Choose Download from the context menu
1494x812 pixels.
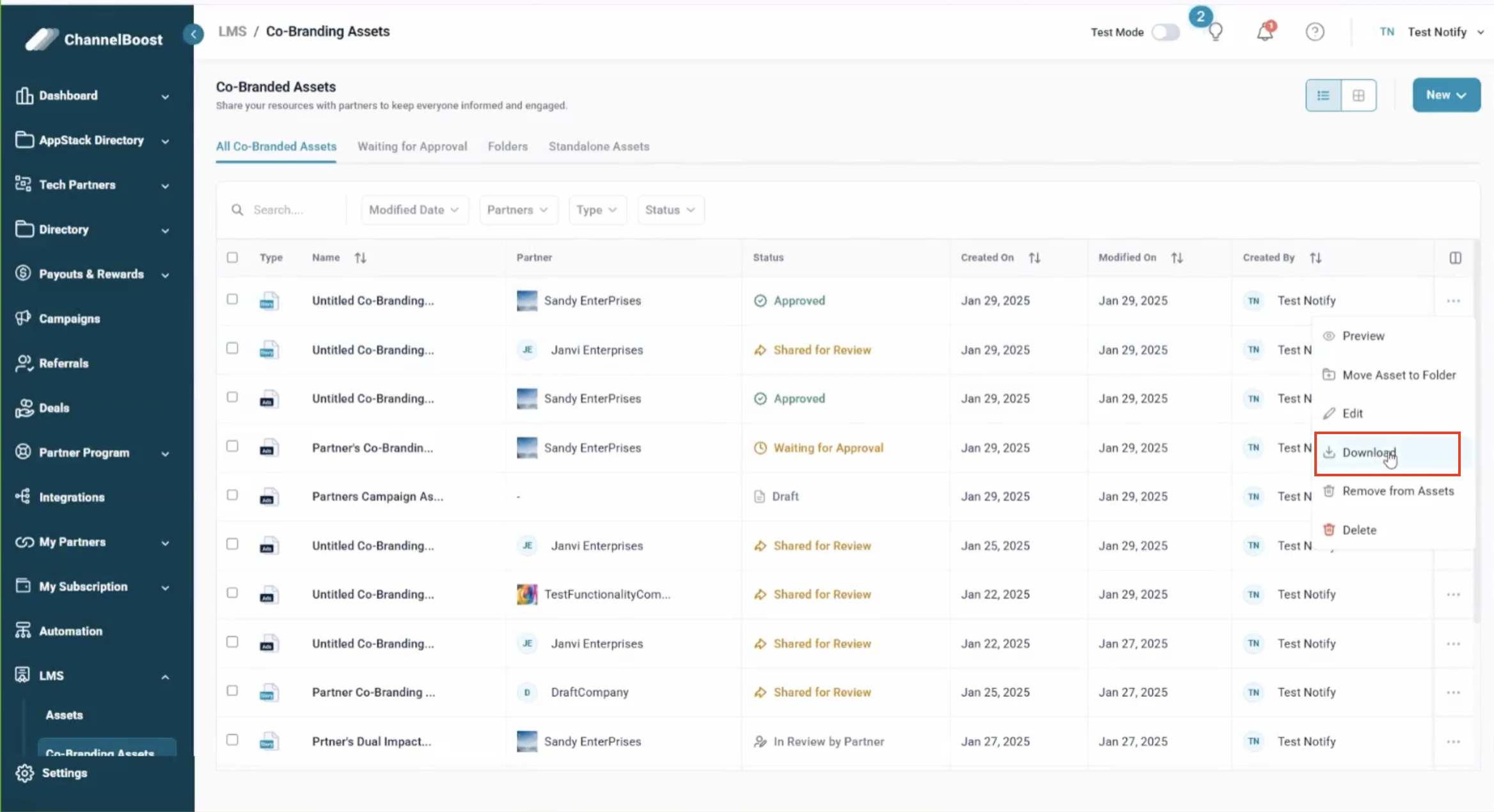(1369, 453)
